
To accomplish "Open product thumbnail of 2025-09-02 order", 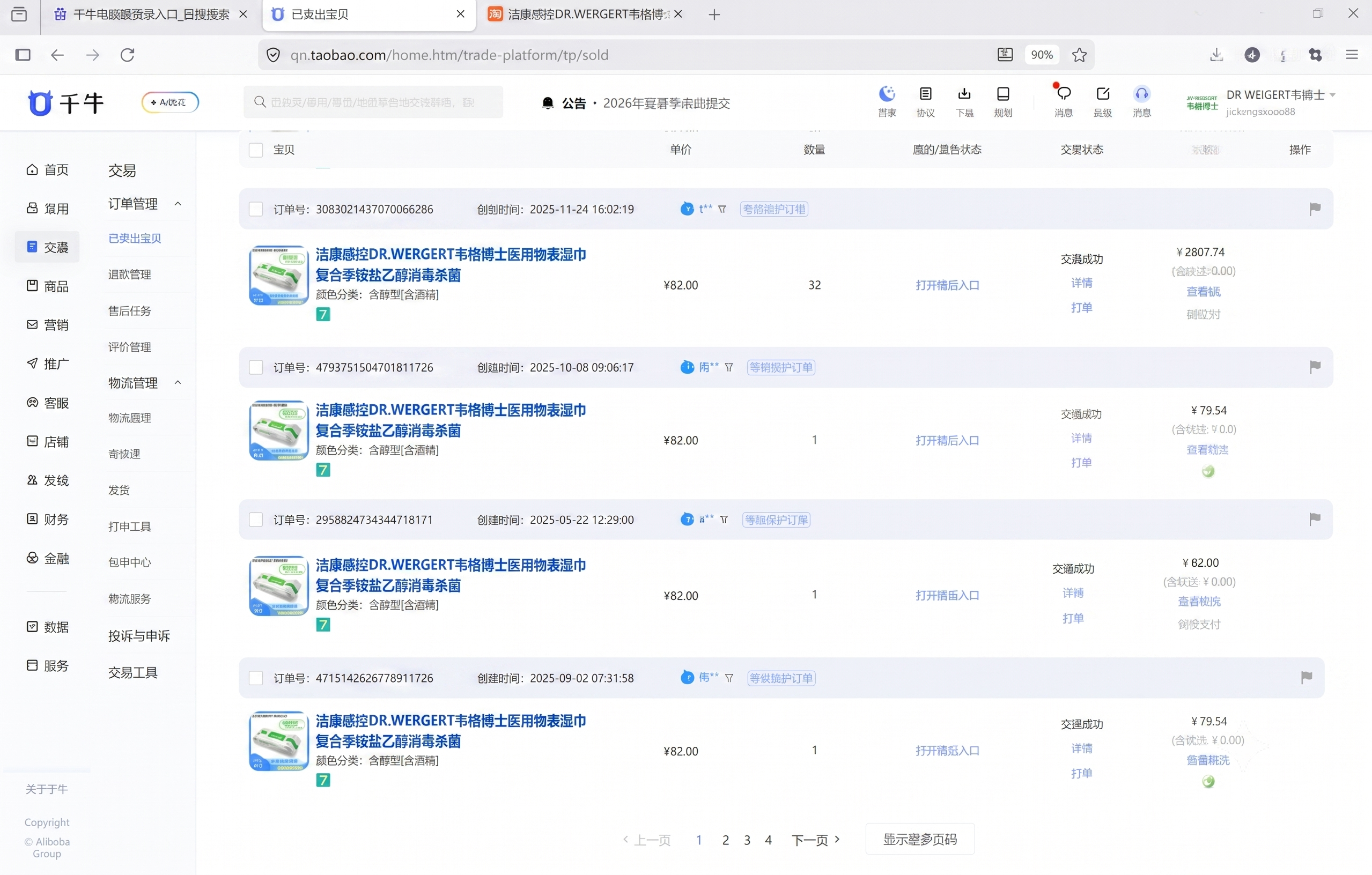I will 278,741.
